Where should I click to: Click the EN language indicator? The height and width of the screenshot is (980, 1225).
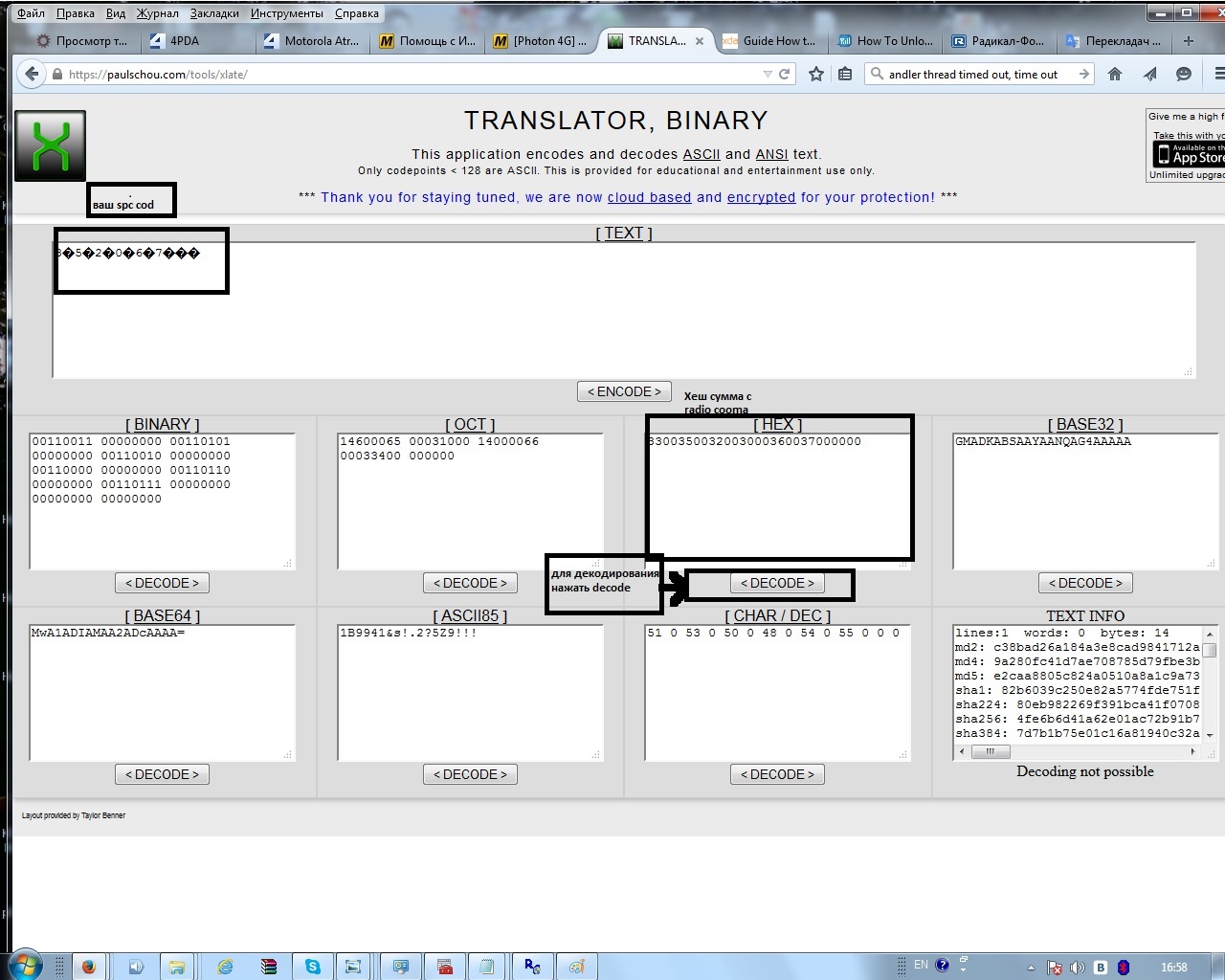point(921,965)
